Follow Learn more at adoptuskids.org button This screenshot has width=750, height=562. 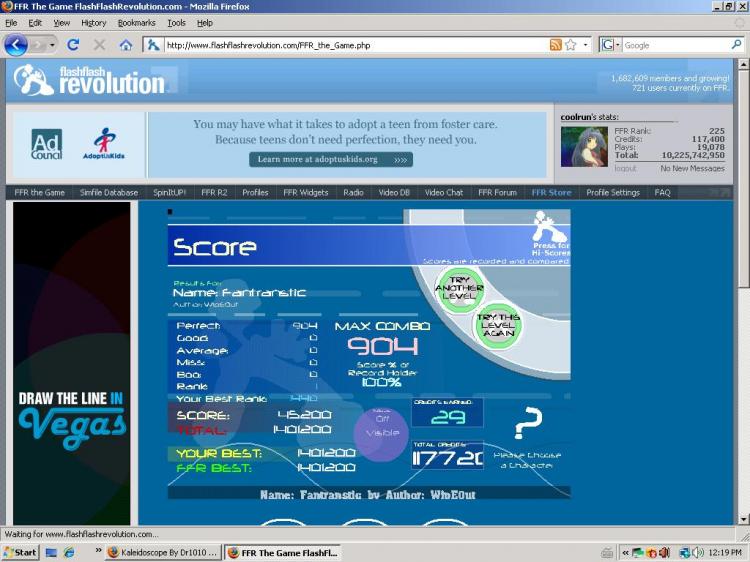coord(331,159)
